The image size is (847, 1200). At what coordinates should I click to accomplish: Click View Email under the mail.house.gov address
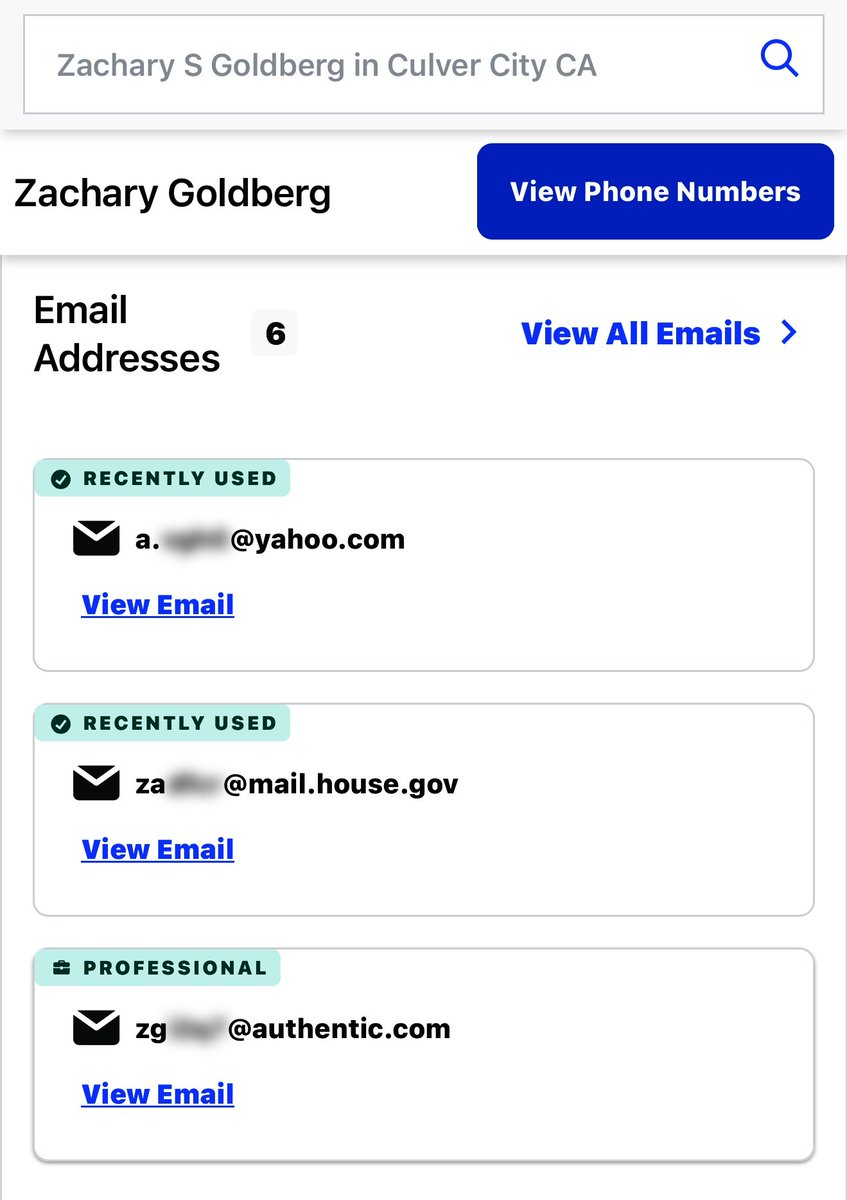tap(158, 849)
